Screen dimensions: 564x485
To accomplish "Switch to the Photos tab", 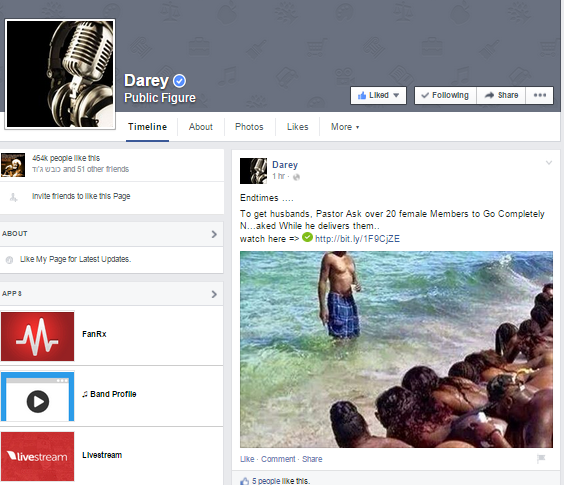I will [x=249, y=127].
